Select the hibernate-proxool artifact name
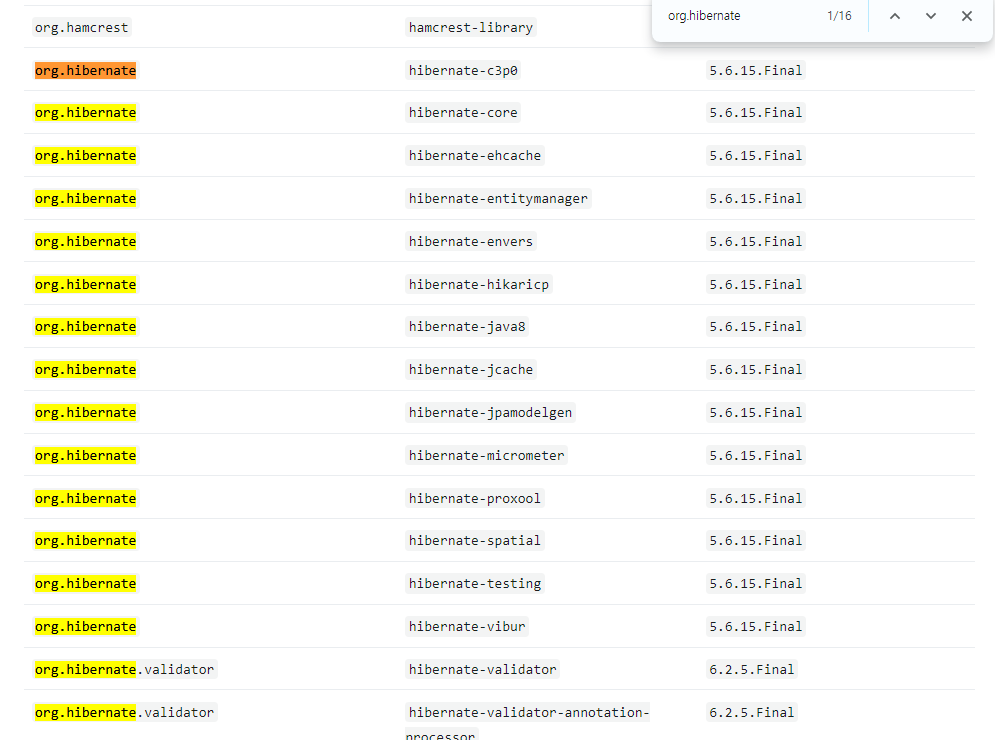 click(x=475, y=498)
